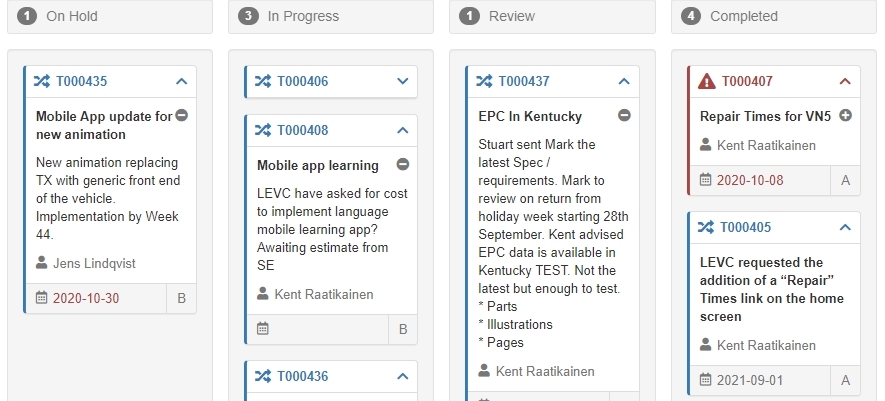Click the shuffle icon on card T000406
This screenshot has height=401, width=885.
262,81
